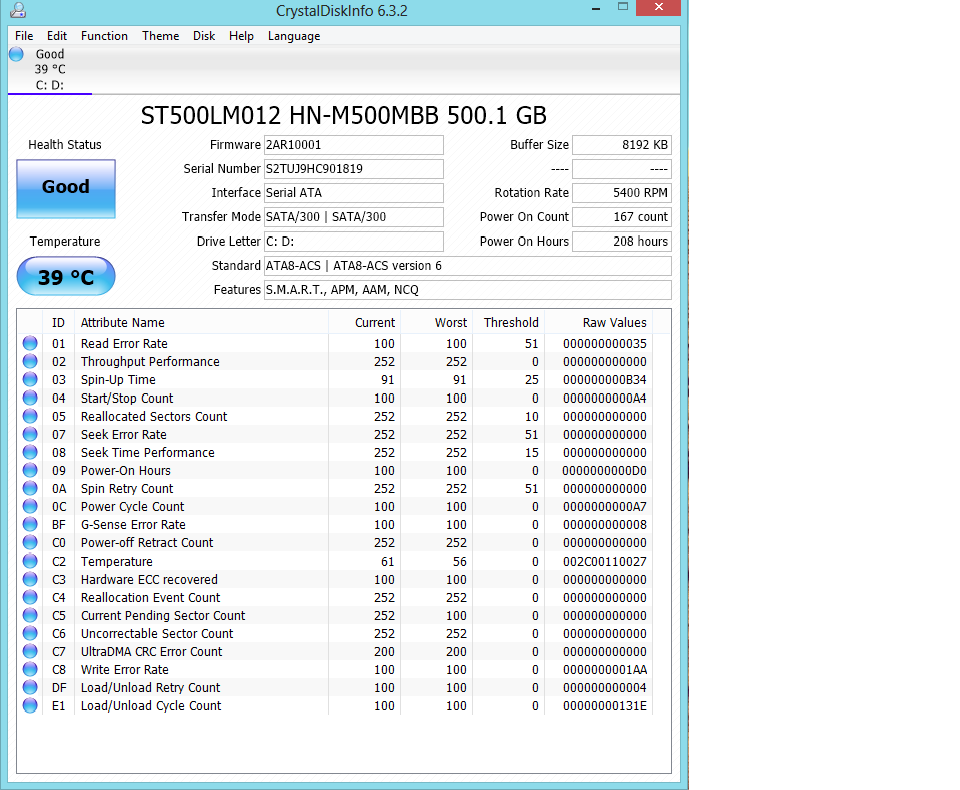The image size is (960, 790).
Task: Click the Transfer Mode field
Action: pos(354,217)
